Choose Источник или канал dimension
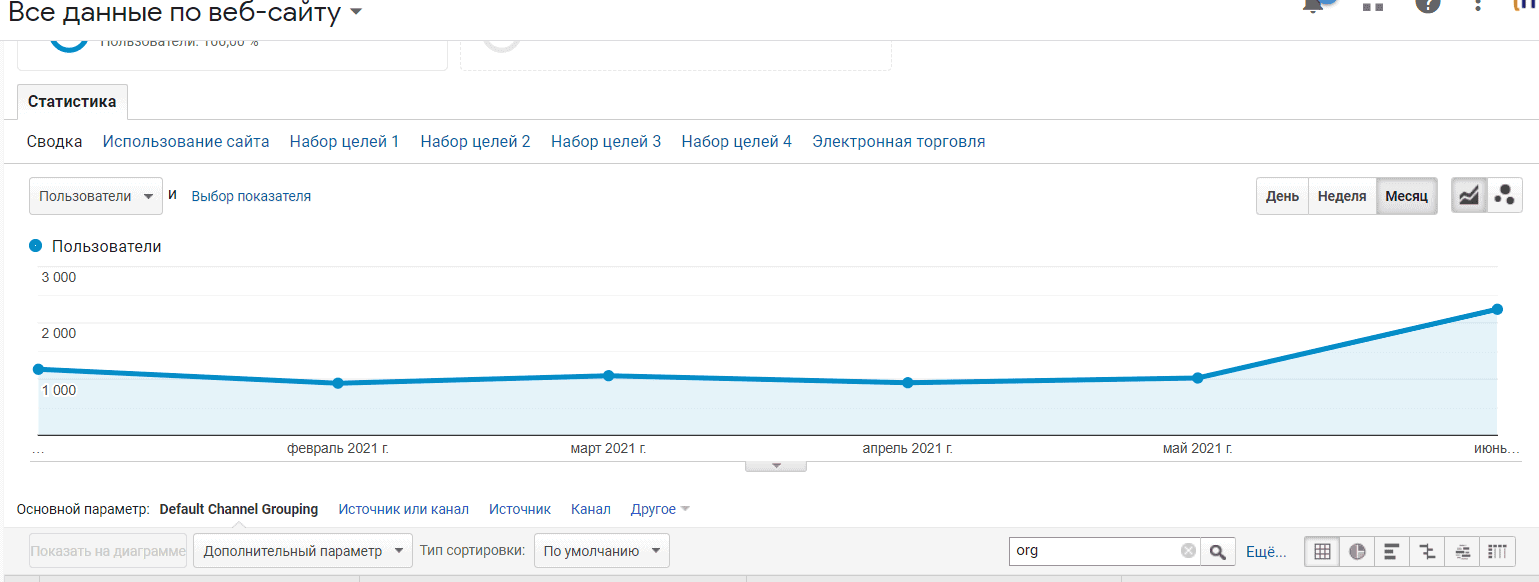This screenshot has height=582, width=1539. pyautogui.click(x=403, y=509)
